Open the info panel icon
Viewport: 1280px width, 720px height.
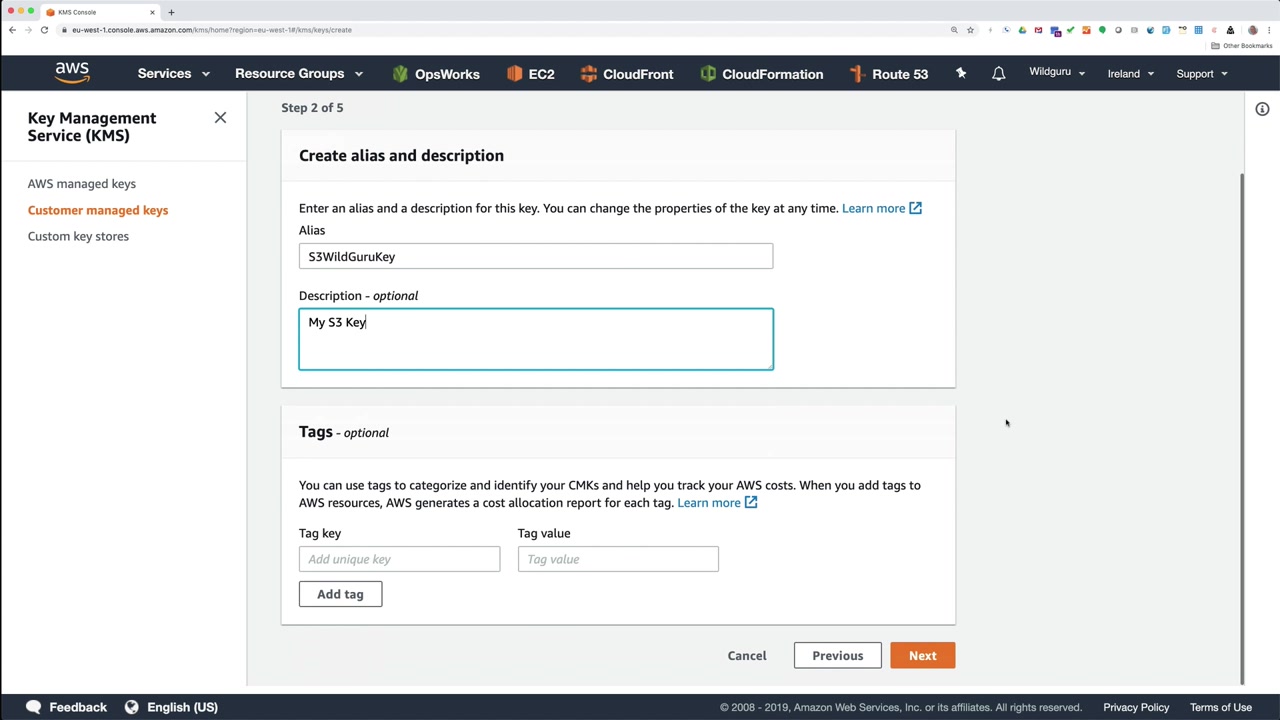(1262, 109)
